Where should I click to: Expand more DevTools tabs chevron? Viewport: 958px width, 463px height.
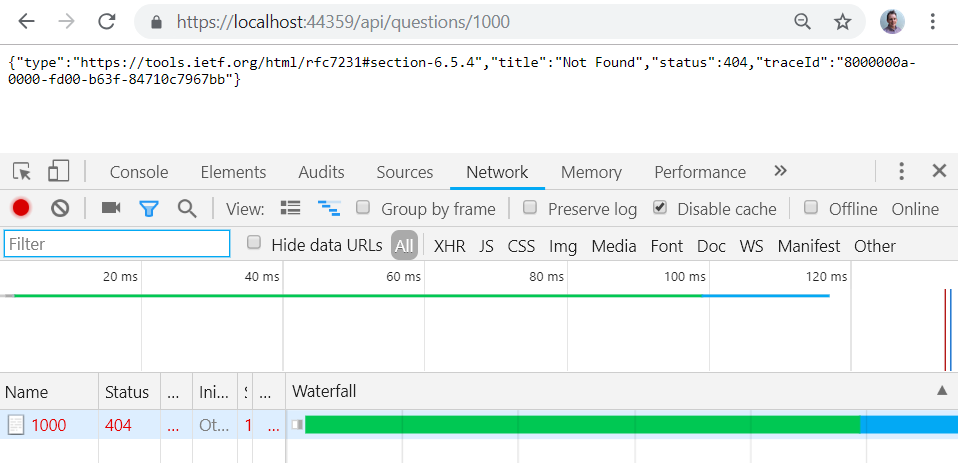coord(781,171)
